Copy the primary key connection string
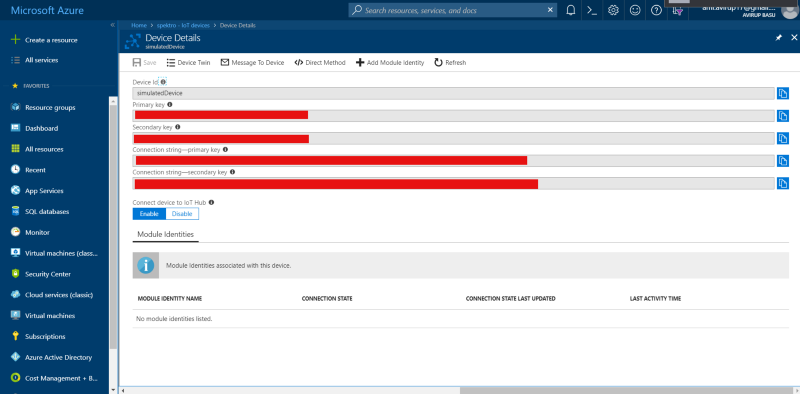This screenshot has width=800, height=394. pos(783,161)
